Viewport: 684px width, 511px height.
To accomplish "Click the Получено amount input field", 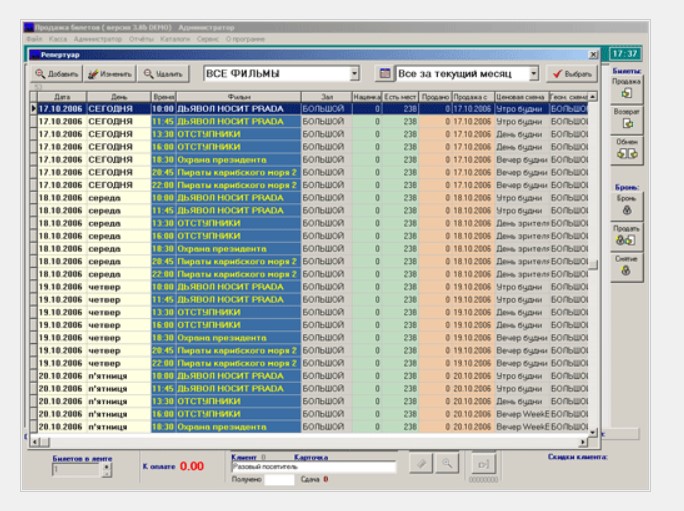I will (x=279, y=479).
